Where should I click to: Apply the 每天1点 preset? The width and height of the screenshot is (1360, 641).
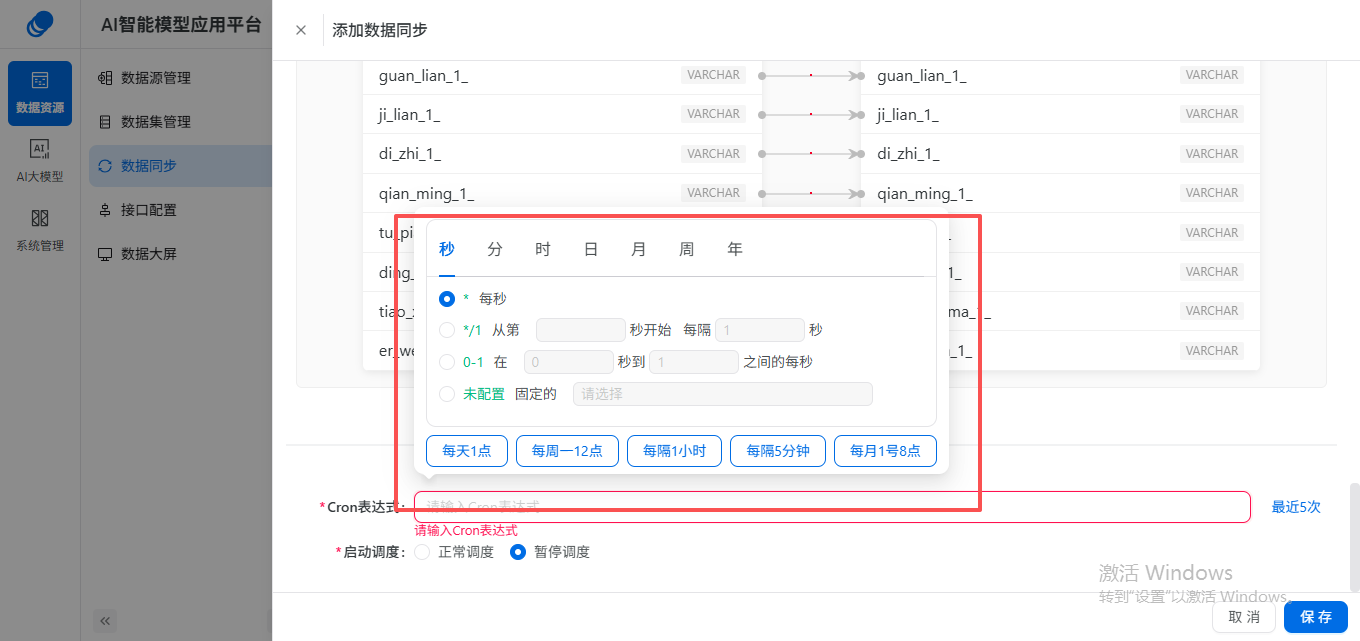tap(467, 451)
